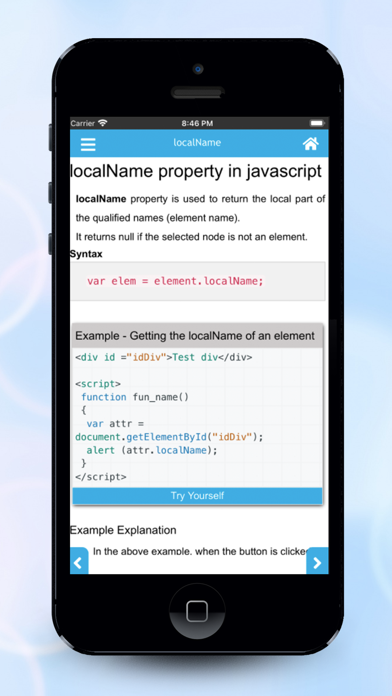392x696 pixels.
Task: Select code "var elem = element.localName;"
Action: [175, 281]
